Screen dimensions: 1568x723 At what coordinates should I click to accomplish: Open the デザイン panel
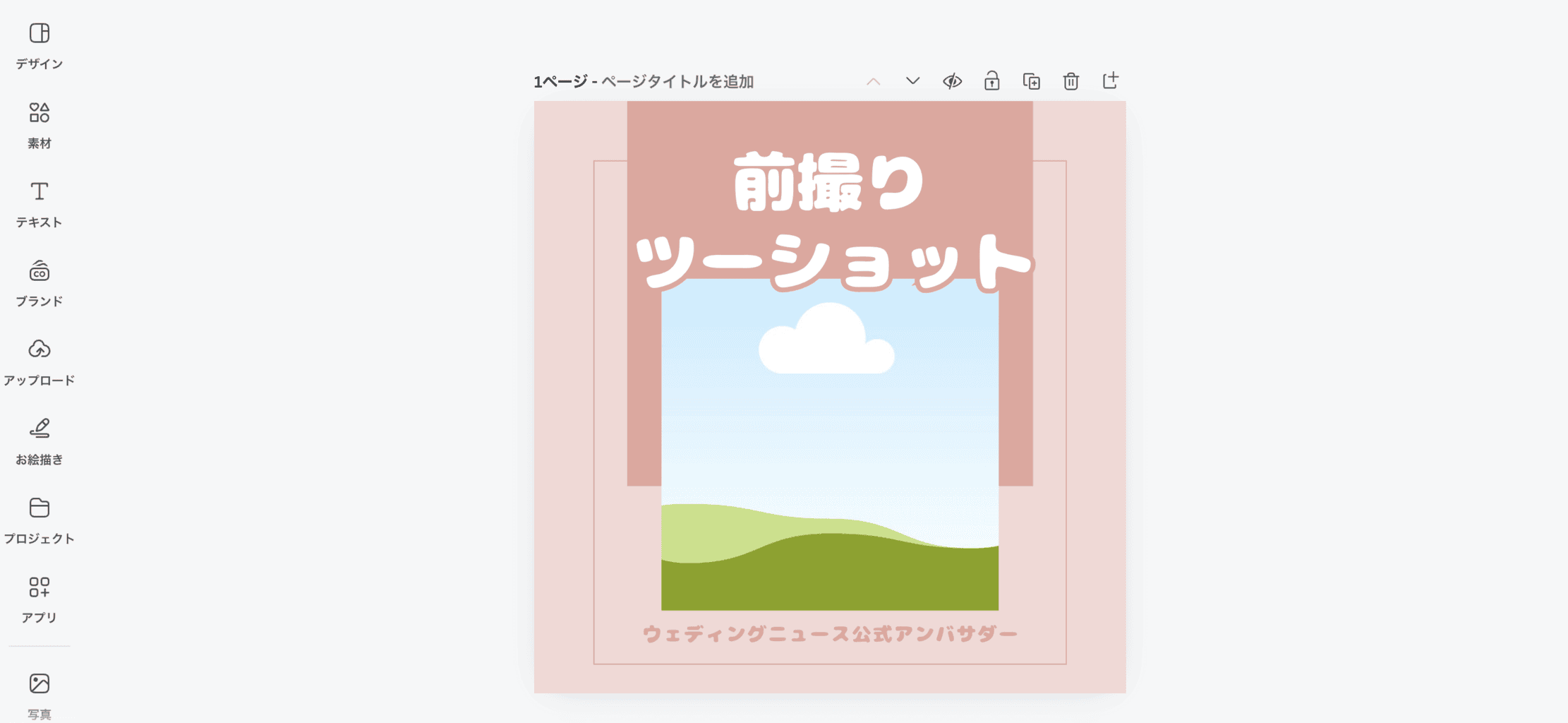pyautogui.click(x=40, y=46)
